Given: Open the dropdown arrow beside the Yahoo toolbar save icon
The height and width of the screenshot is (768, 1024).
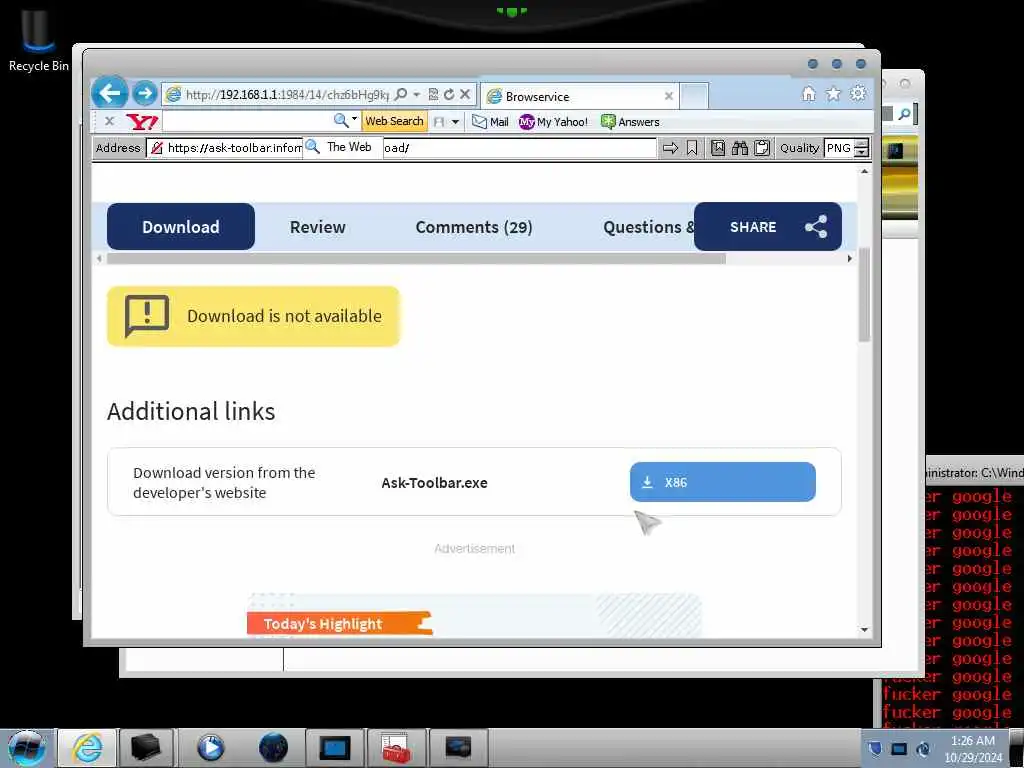Looking at the screenshot, I should pos(455,121).
